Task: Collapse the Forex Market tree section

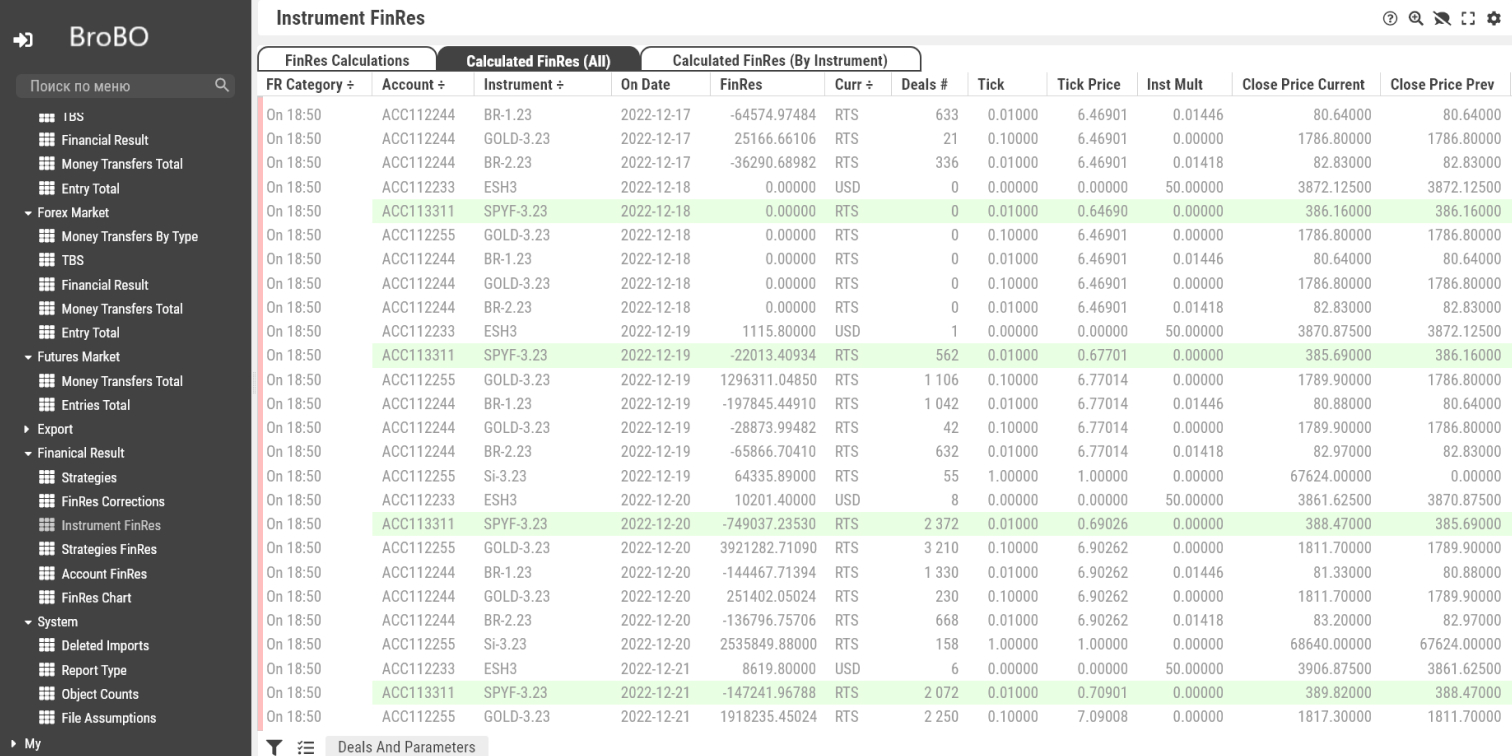Action: (28, 213)
